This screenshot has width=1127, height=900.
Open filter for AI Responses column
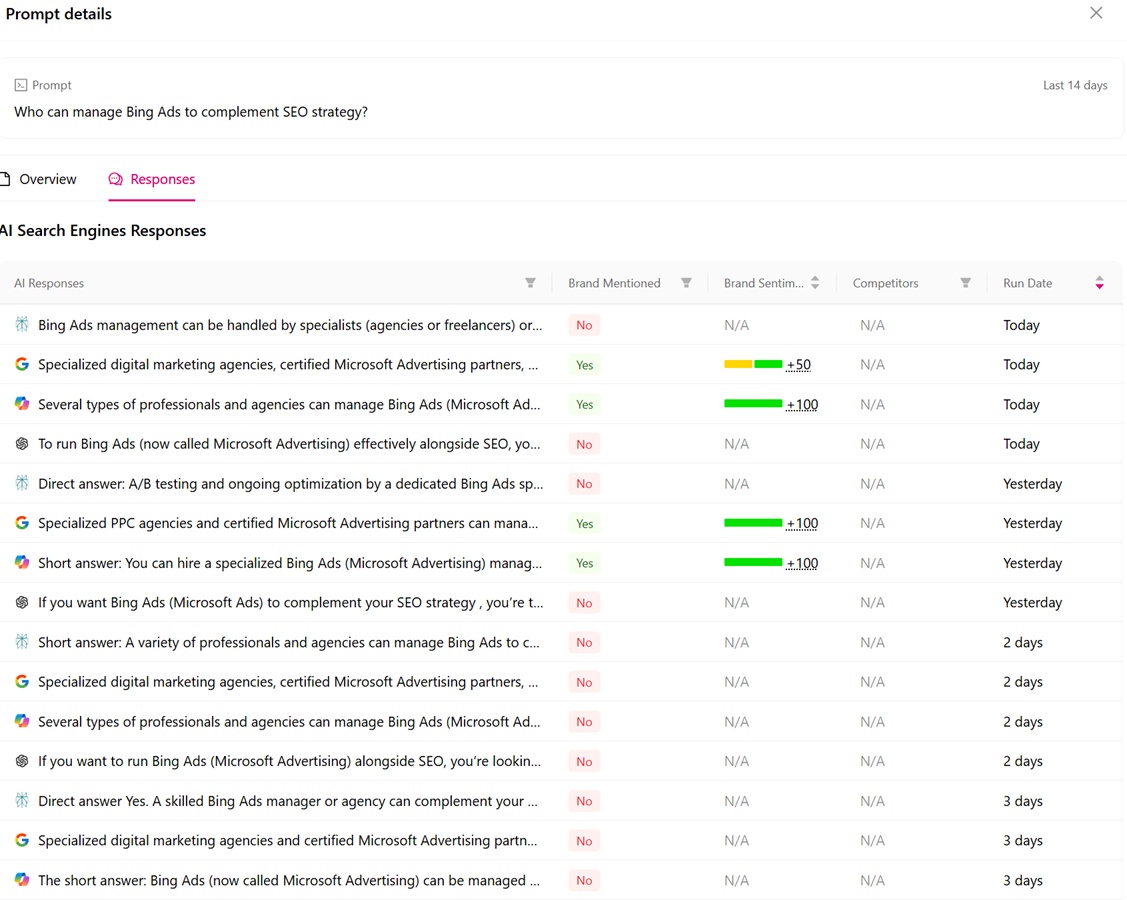coord(530,283)
